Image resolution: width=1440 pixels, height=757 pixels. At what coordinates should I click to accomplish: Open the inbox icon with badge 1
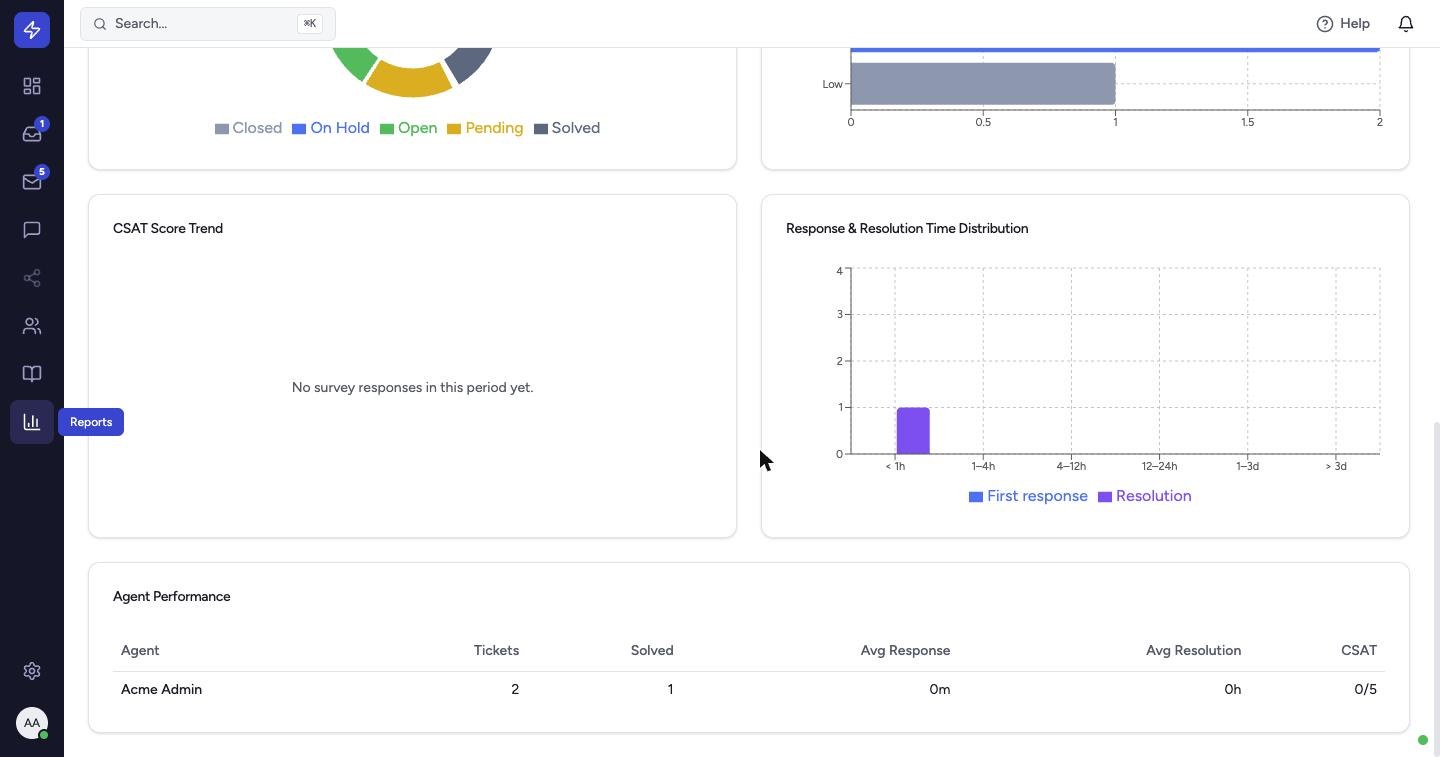point(32,134)
